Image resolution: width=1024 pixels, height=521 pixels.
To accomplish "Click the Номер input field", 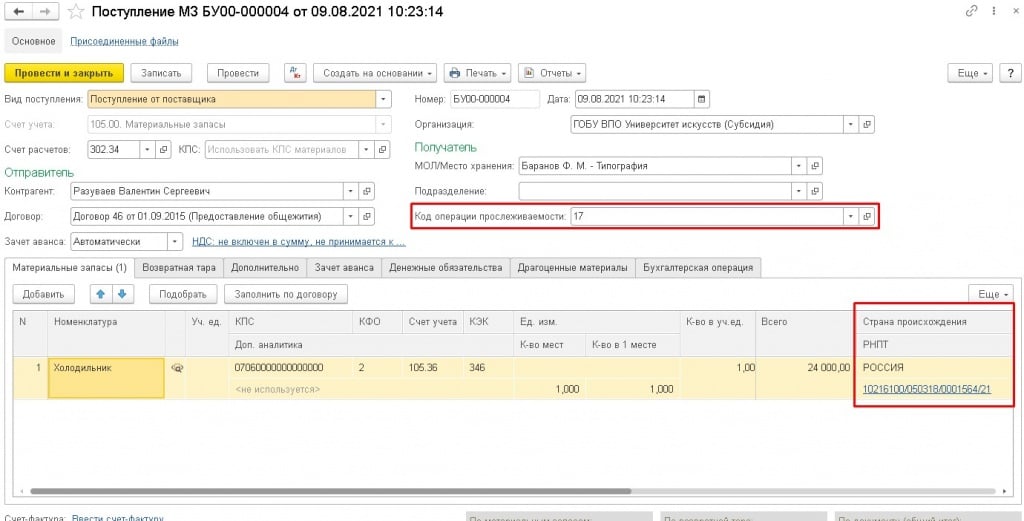I will pos(493,99).
